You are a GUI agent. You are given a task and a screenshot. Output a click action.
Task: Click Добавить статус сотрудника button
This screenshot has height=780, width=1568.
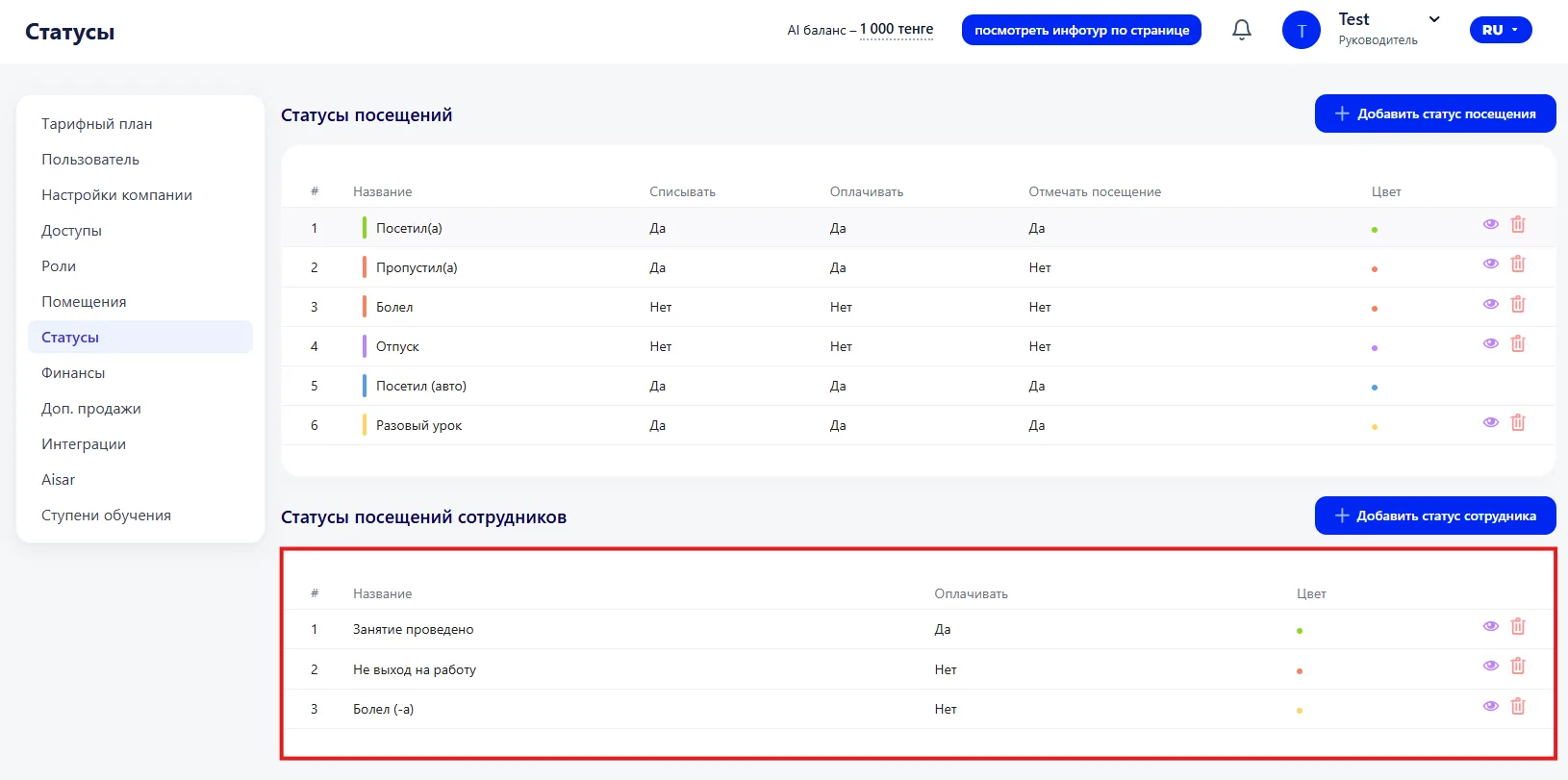click(x=1435, y=516)
